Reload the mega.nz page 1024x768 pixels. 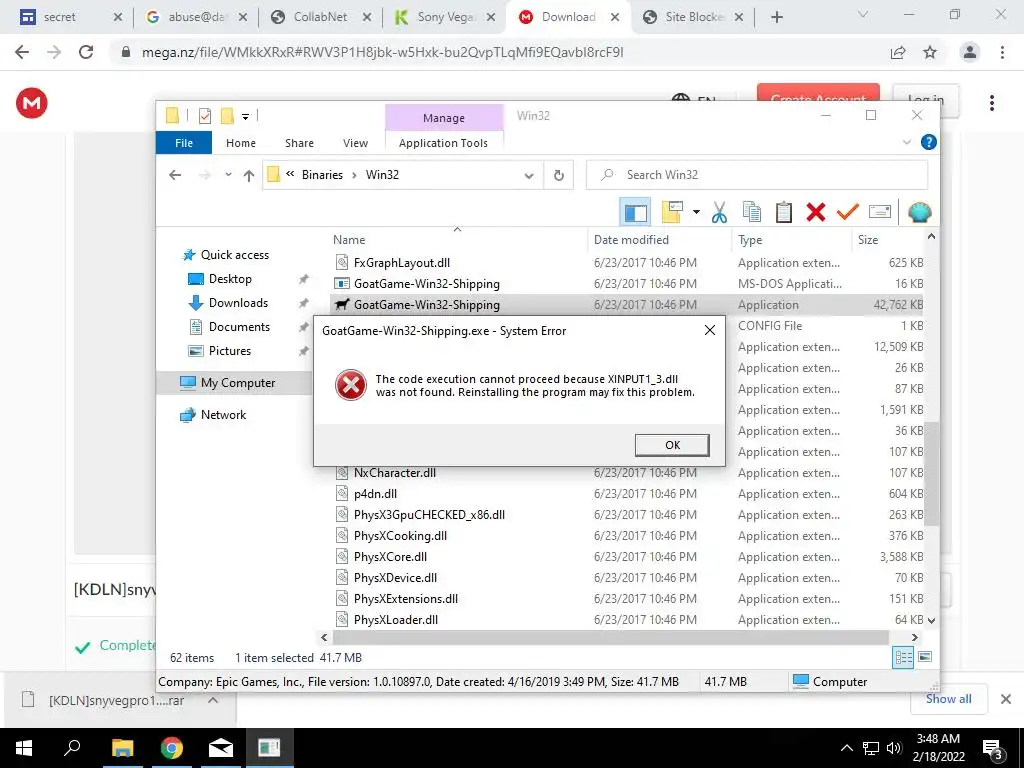pos(86,52)
